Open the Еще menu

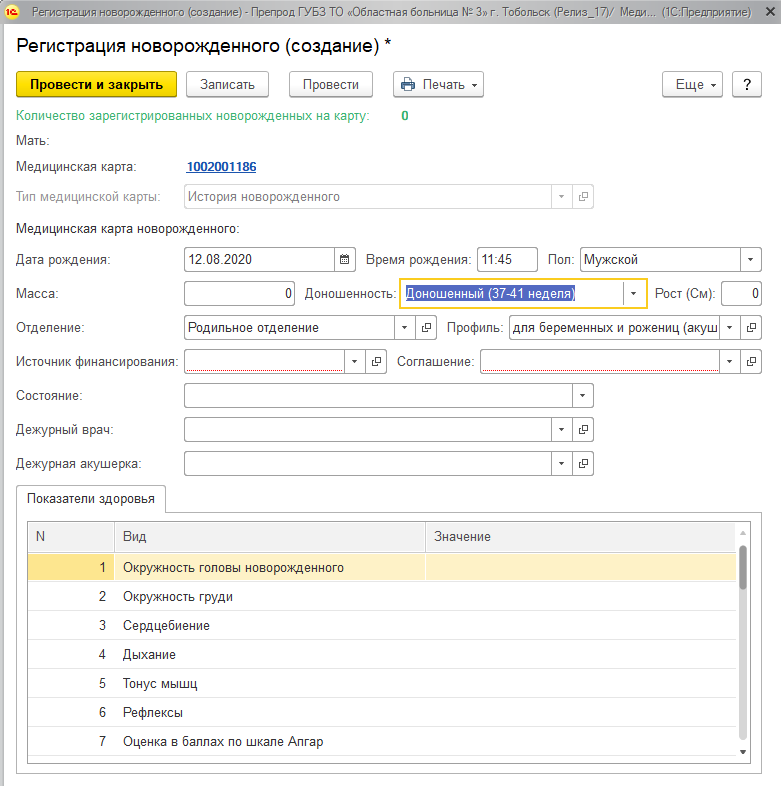point(691,85)
